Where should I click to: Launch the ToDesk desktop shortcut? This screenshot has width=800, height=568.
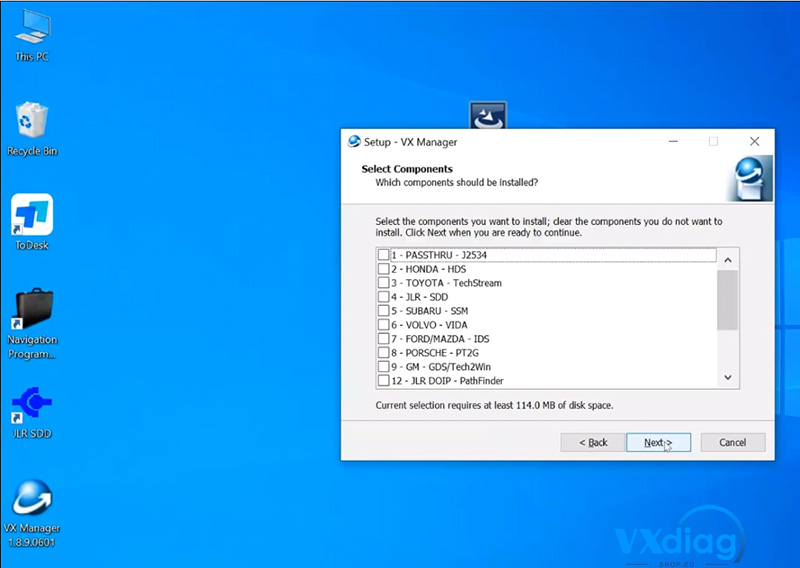tap(32, 222)
